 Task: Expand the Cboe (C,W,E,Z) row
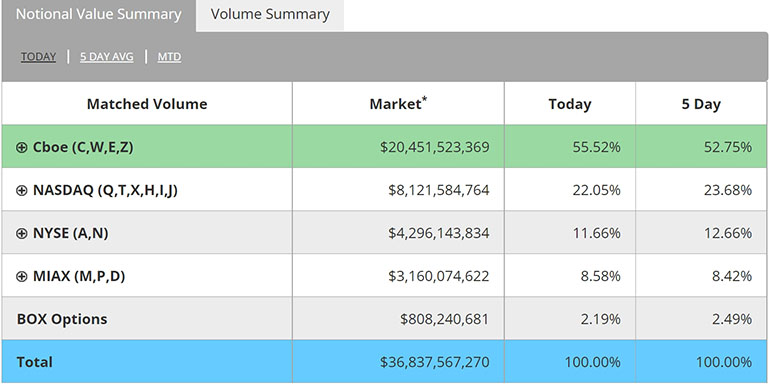22,147
